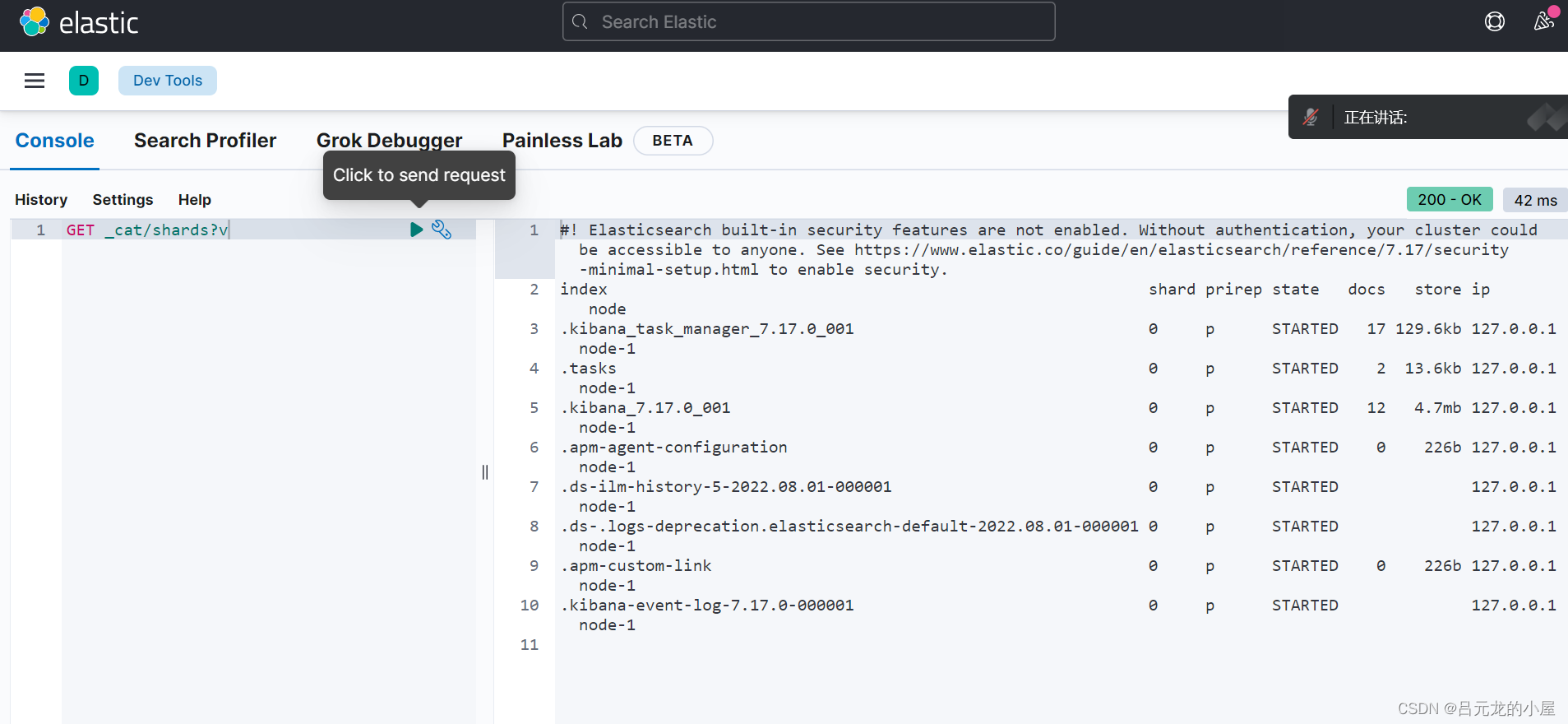Click the state column header
The height and width of the screenshot is (724, 1568).
click(x=1296, y=290)
